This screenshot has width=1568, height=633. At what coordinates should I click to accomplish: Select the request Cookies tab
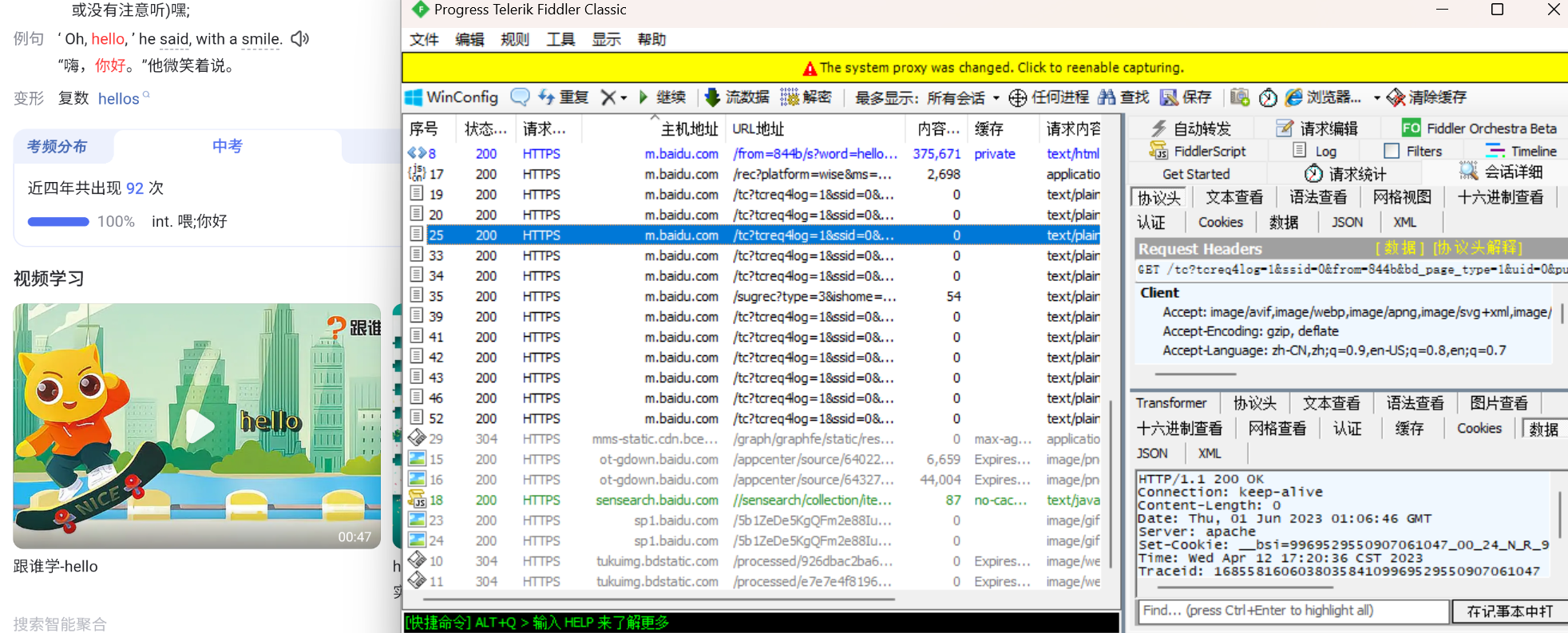click(x=1221, y=222)
